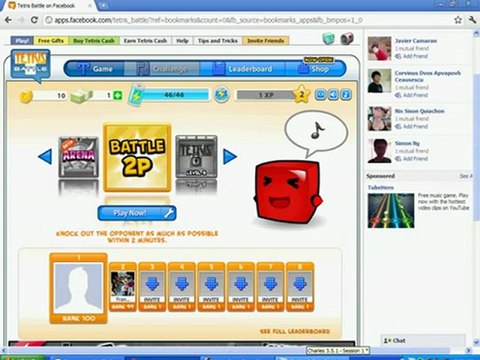Open the Leaderboard tab
The width and height of the screenshot is (480, 360).
tap(242, 69)
